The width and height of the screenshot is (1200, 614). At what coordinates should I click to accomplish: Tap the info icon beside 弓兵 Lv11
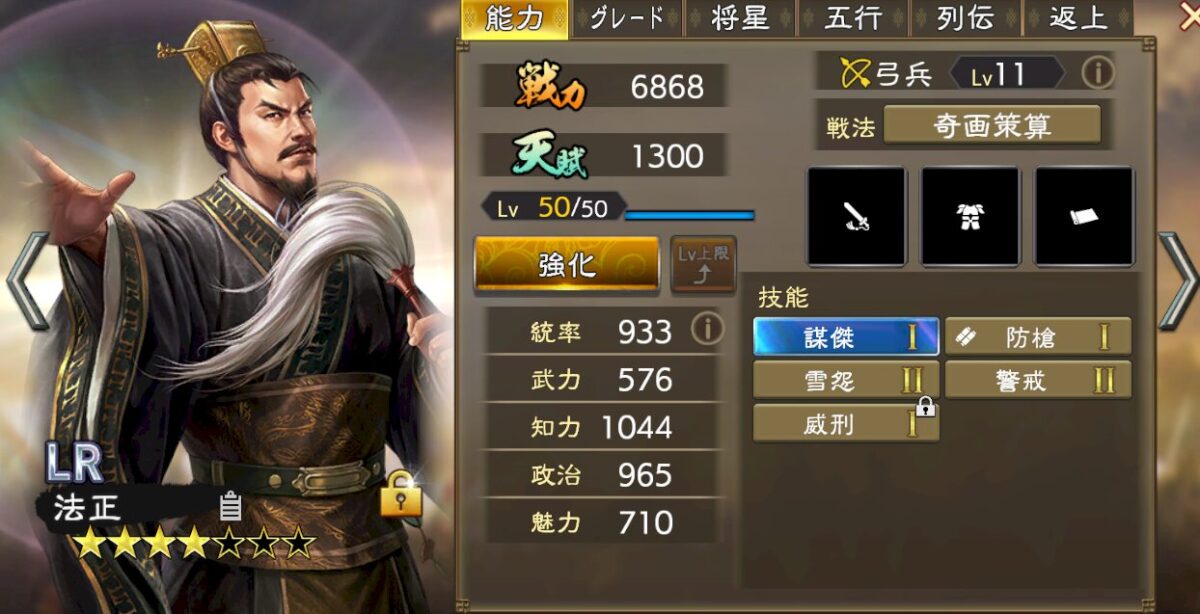pyautogui.click(x=1098, y=72)
